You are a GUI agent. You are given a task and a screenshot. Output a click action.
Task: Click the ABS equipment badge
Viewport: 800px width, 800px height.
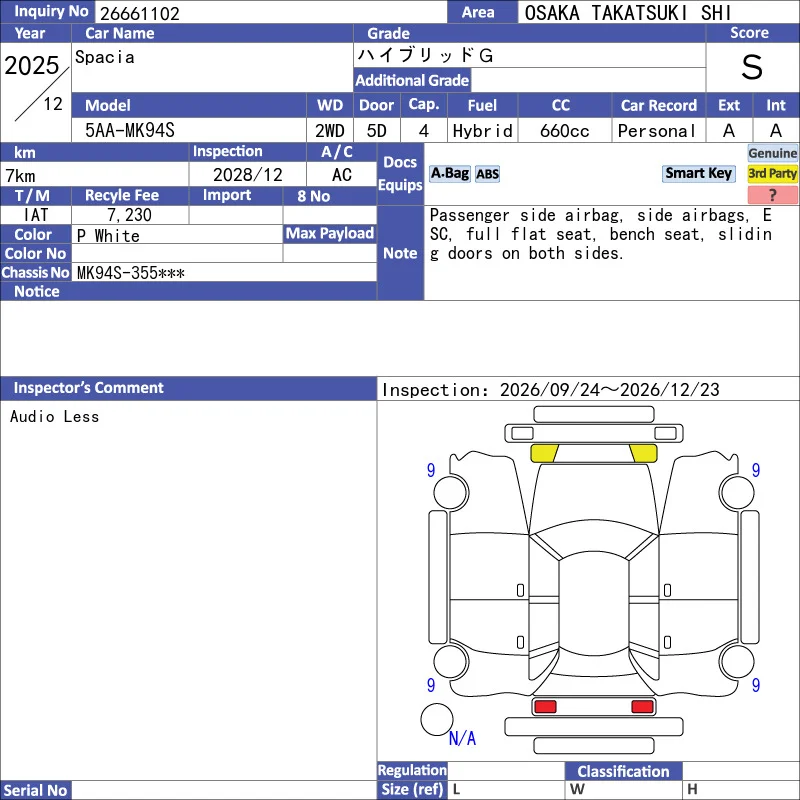pos(487,174)
